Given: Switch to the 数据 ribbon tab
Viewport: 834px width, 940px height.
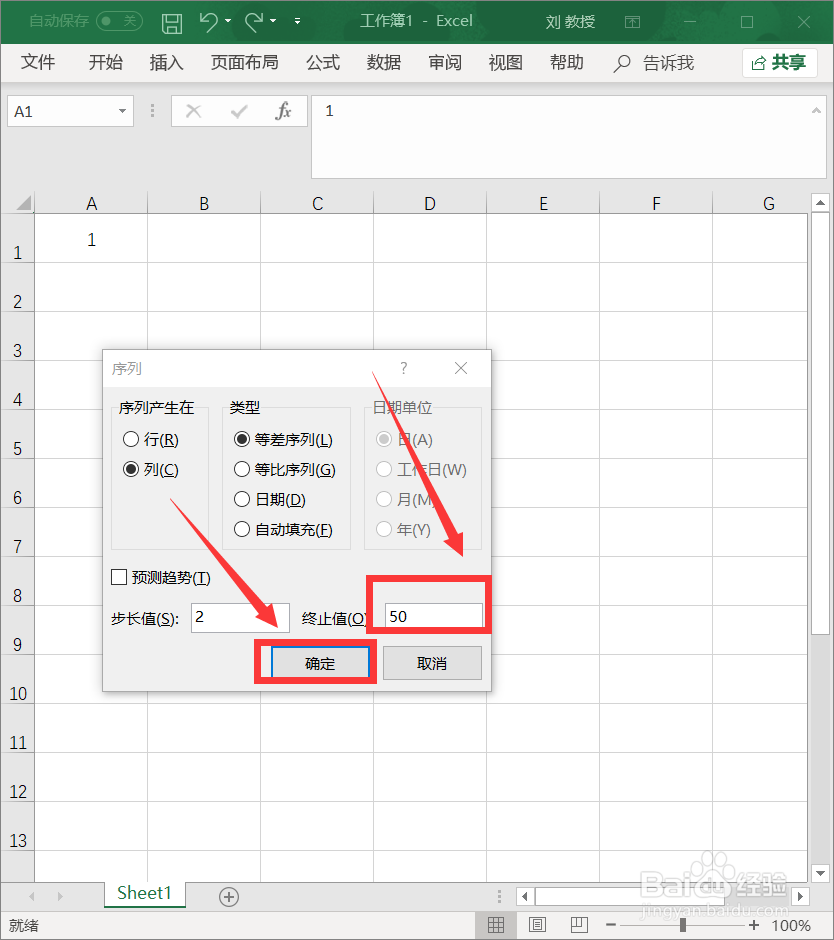Looking at the screenshot, I should pyautogui.click(x=383, y=62).
